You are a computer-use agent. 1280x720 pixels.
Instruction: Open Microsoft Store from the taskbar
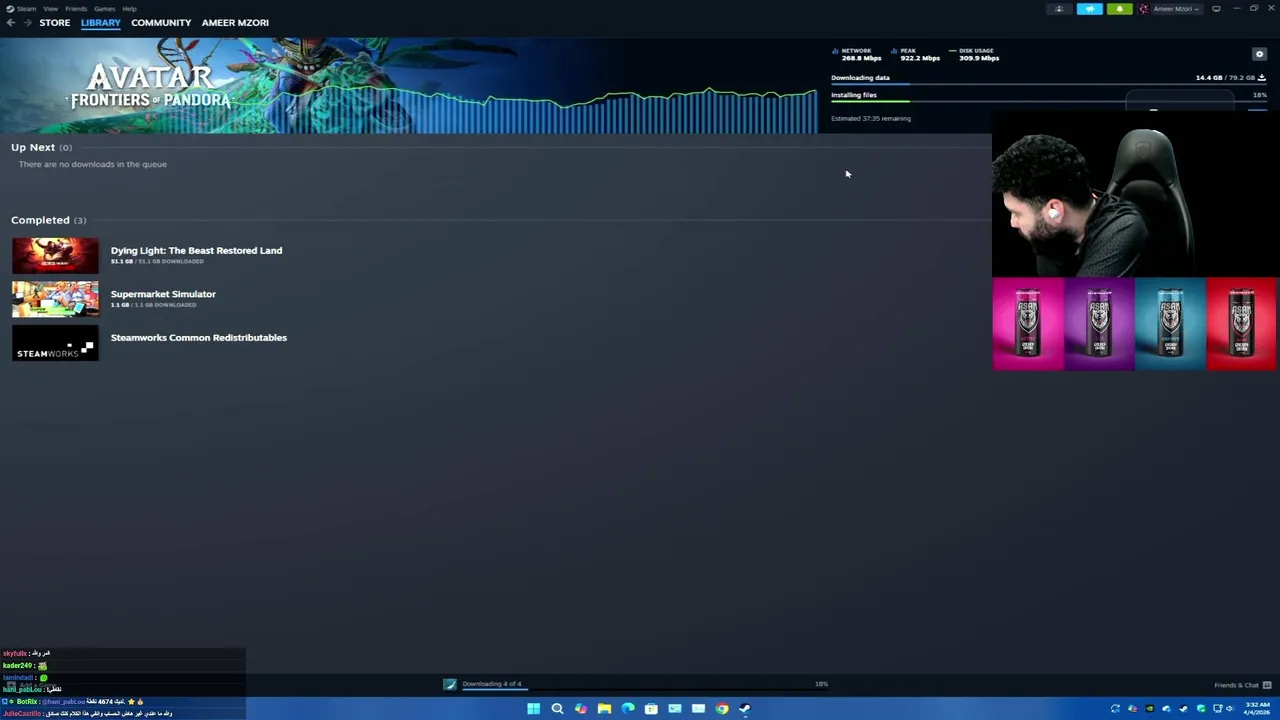651,709
